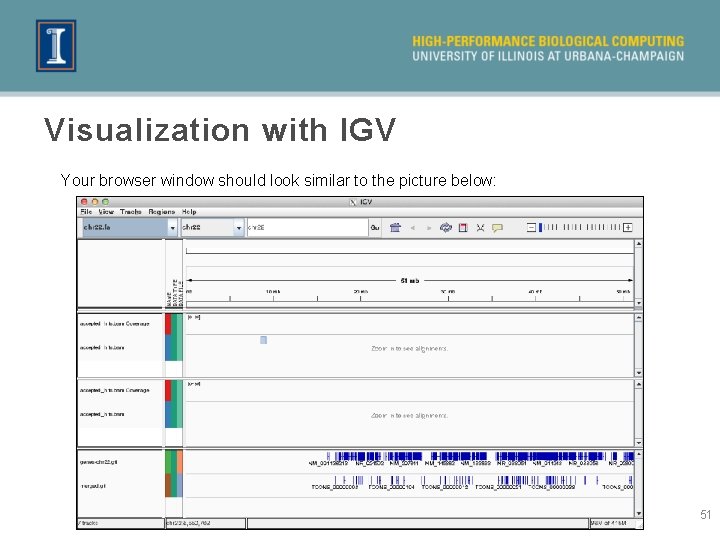Click the genes-chr22.gtf track name
This screenshot has width=720, height=540.
point(98,462)
